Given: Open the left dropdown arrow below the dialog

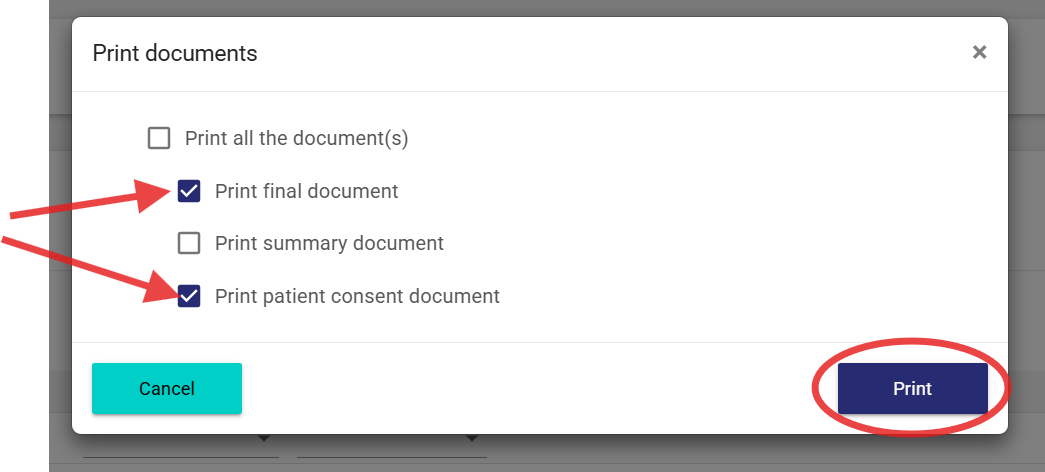Looking at the screenshot, I should [x=264, y=439].
